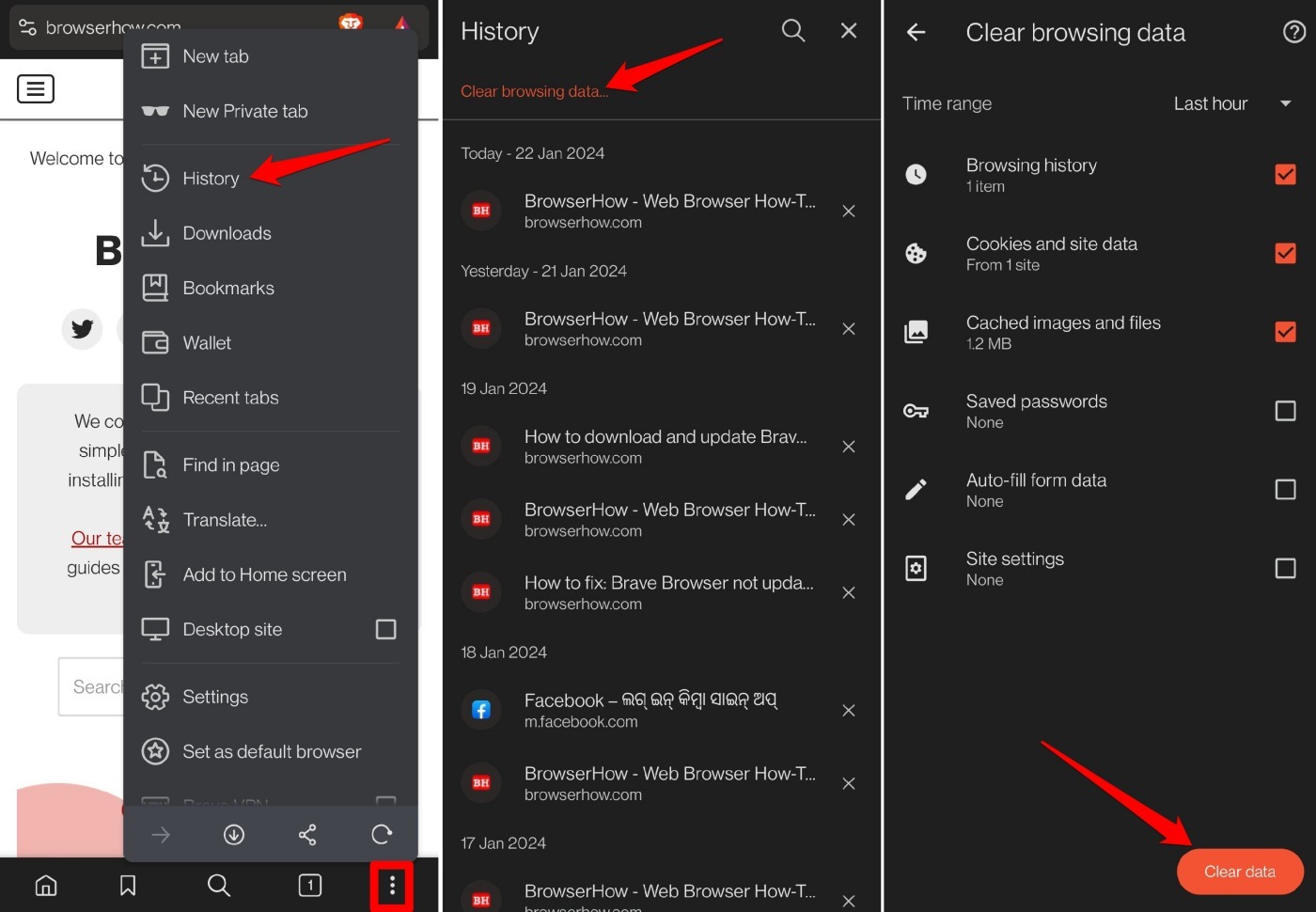Choose Translate... from menu
The width and height of the screenshot is (1316, 912).
pos(271,520)
